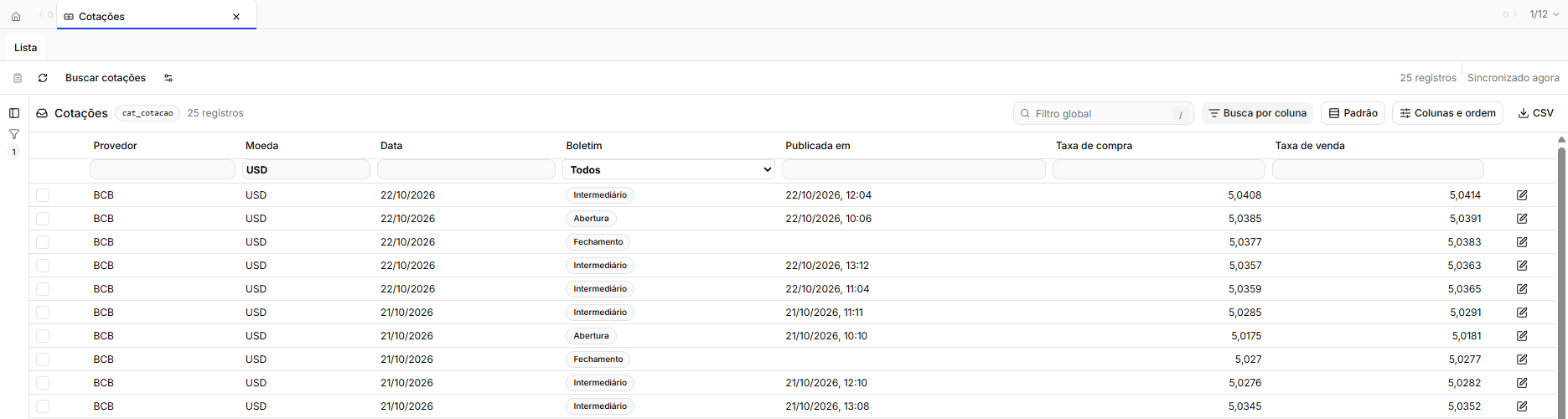
Task: Click the cat_cotacao tag badge
Action: coord(148,113)
